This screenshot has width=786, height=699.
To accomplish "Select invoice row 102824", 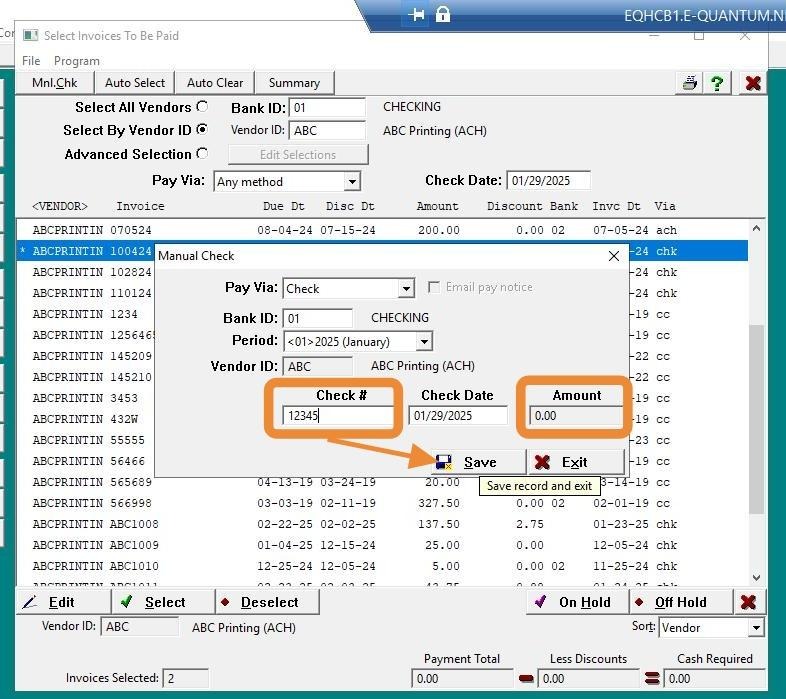I will pos(382,272).
